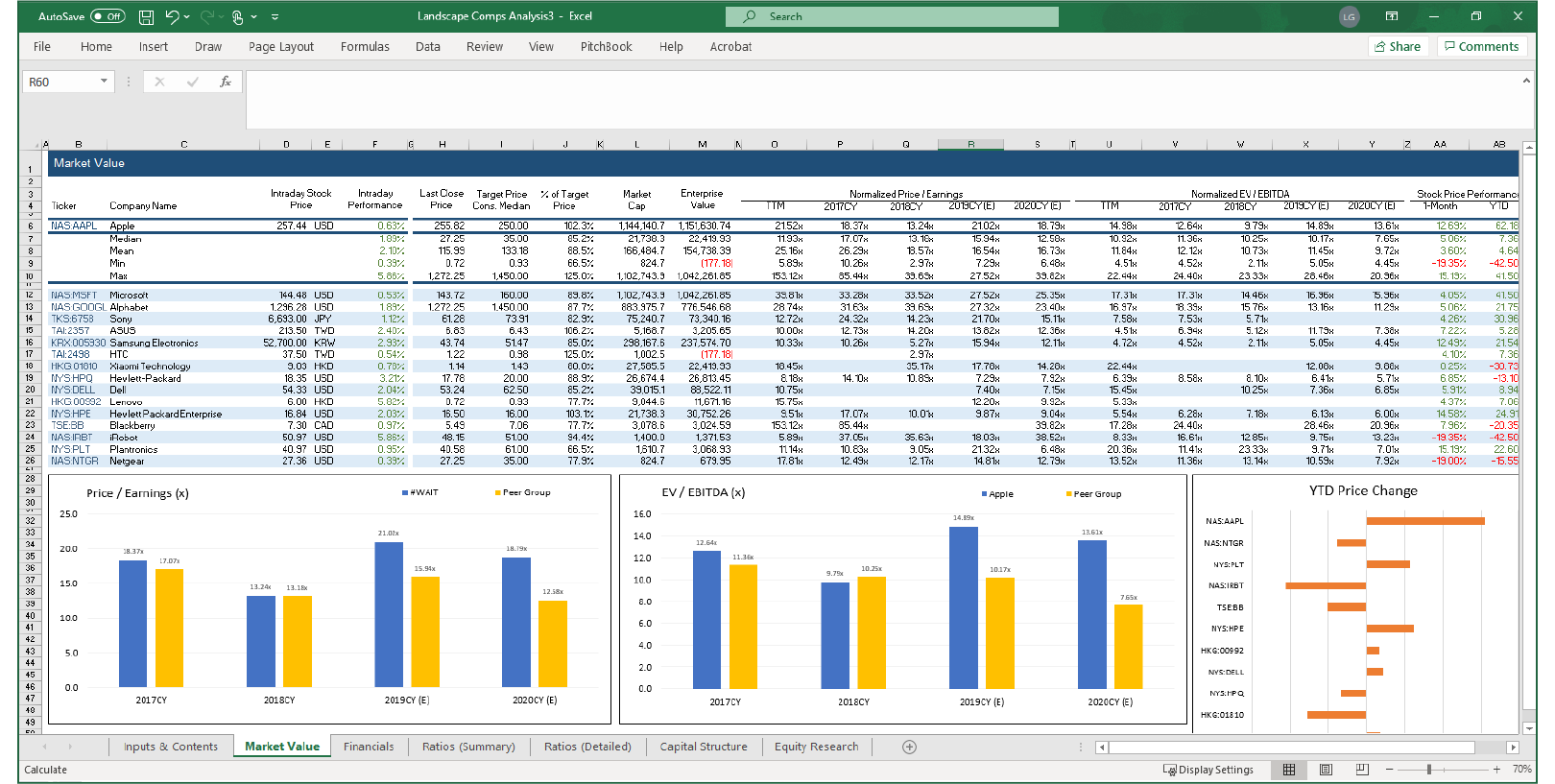This screenshot has height=784, width=1555.
Task: Open the Ratios (Summary) sheet
Action: point(468,747)
